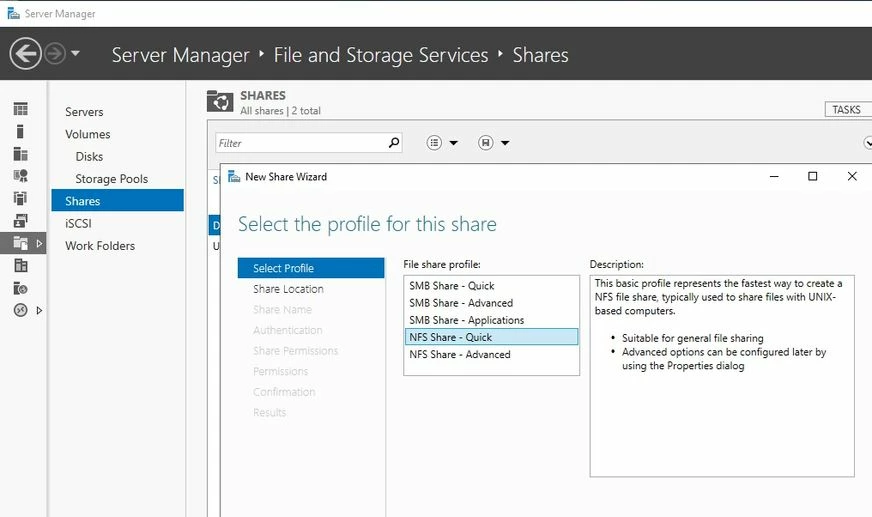The width and height of the screenshot is (872, 517).
Task: Select SMB Share - Advanced profile
Action: point(492,303)
